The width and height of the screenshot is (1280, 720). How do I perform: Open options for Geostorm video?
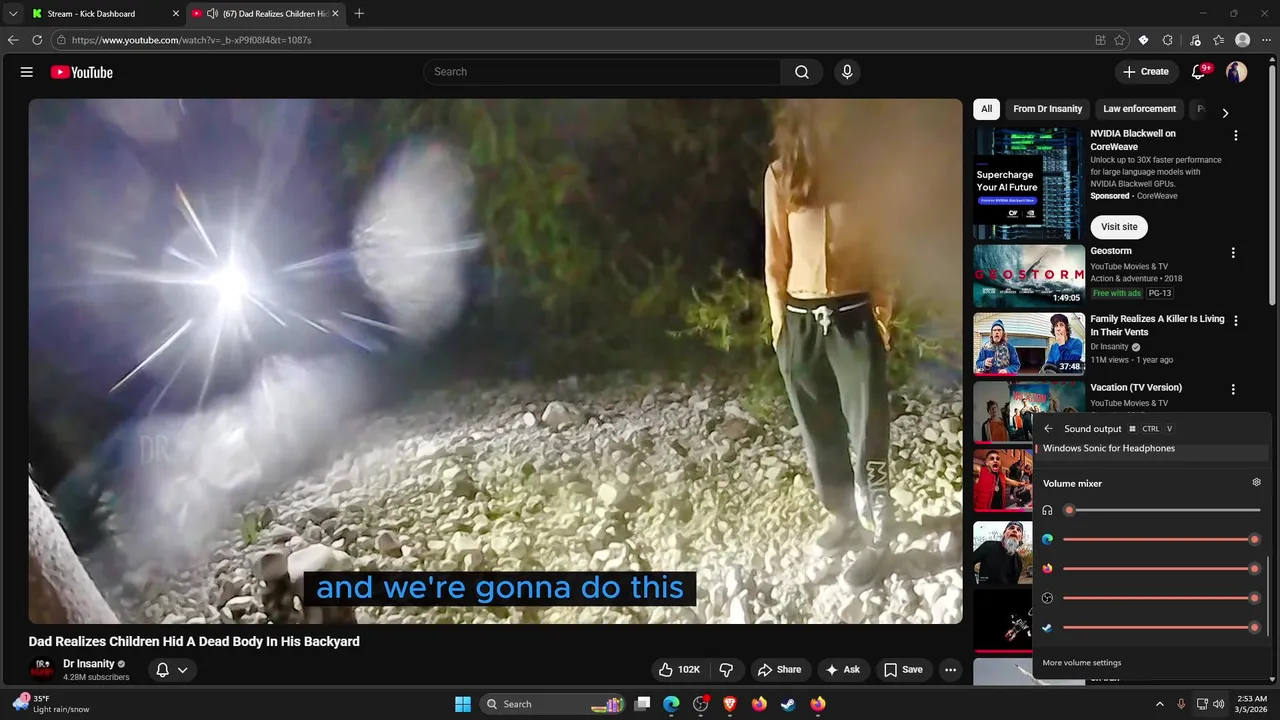(1233, 253)
